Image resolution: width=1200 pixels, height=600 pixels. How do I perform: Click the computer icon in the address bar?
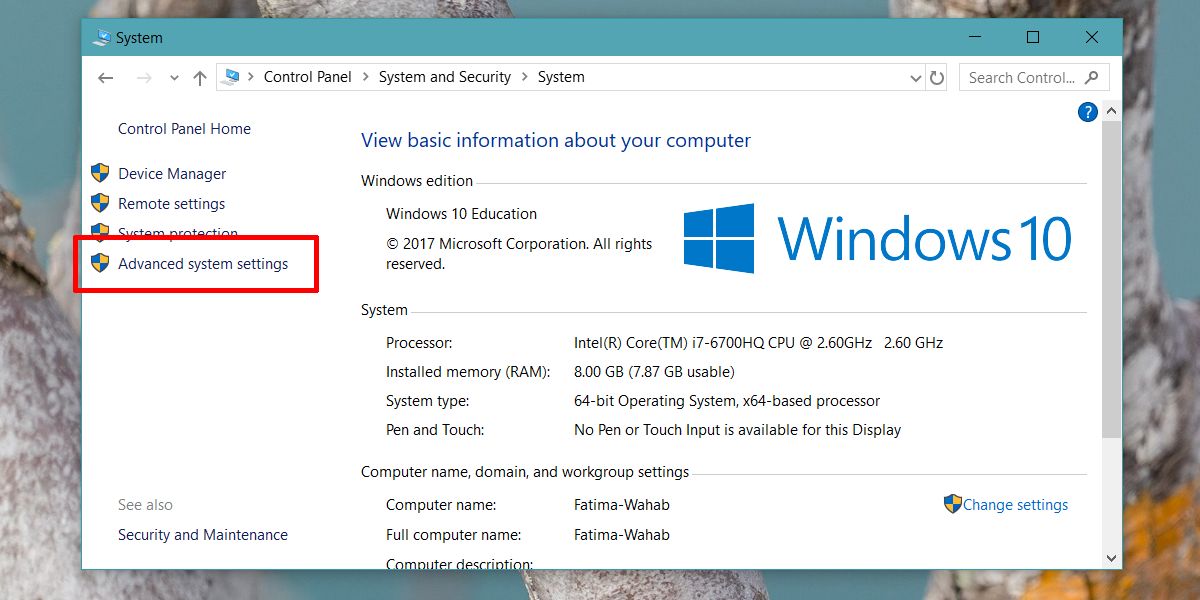(x=231, y=77)
